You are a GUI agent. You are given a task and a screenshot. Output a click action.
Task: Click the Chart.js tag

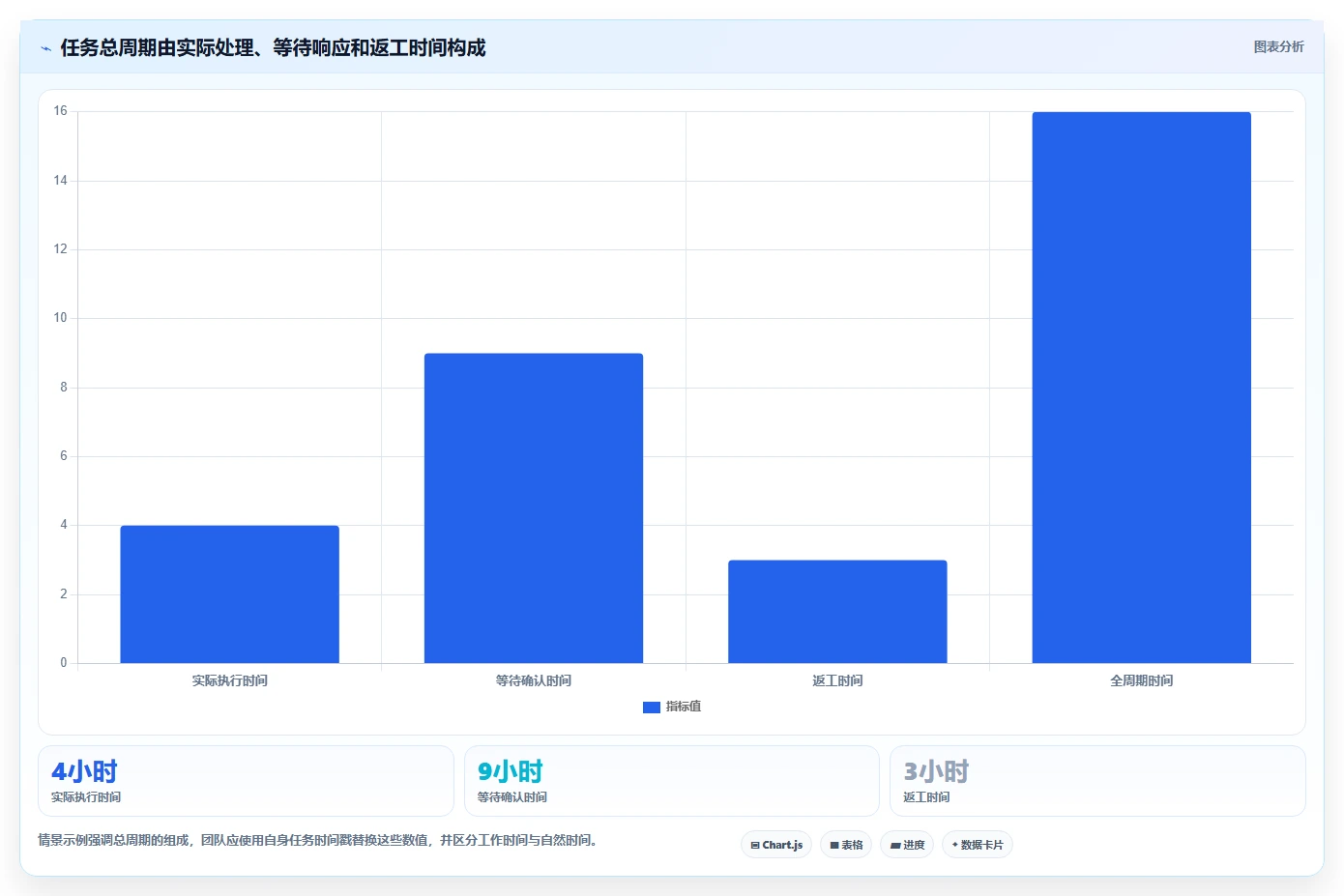(776, 845)
